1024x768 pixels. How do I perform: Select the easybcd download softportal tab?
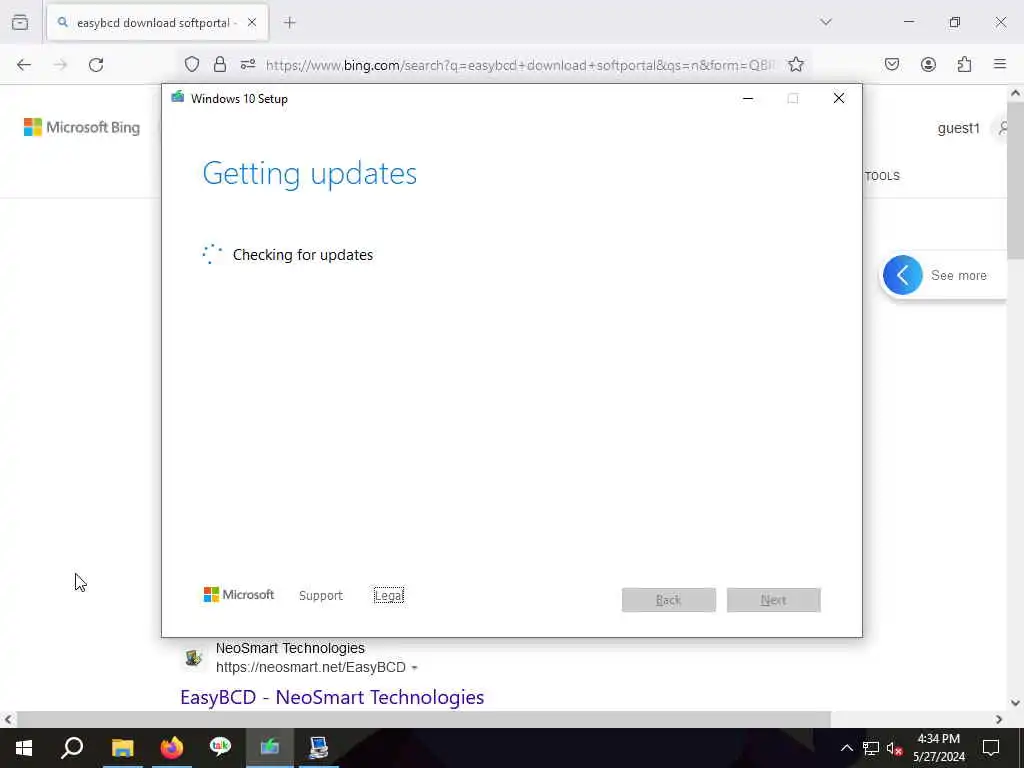[x=157, y=23]
